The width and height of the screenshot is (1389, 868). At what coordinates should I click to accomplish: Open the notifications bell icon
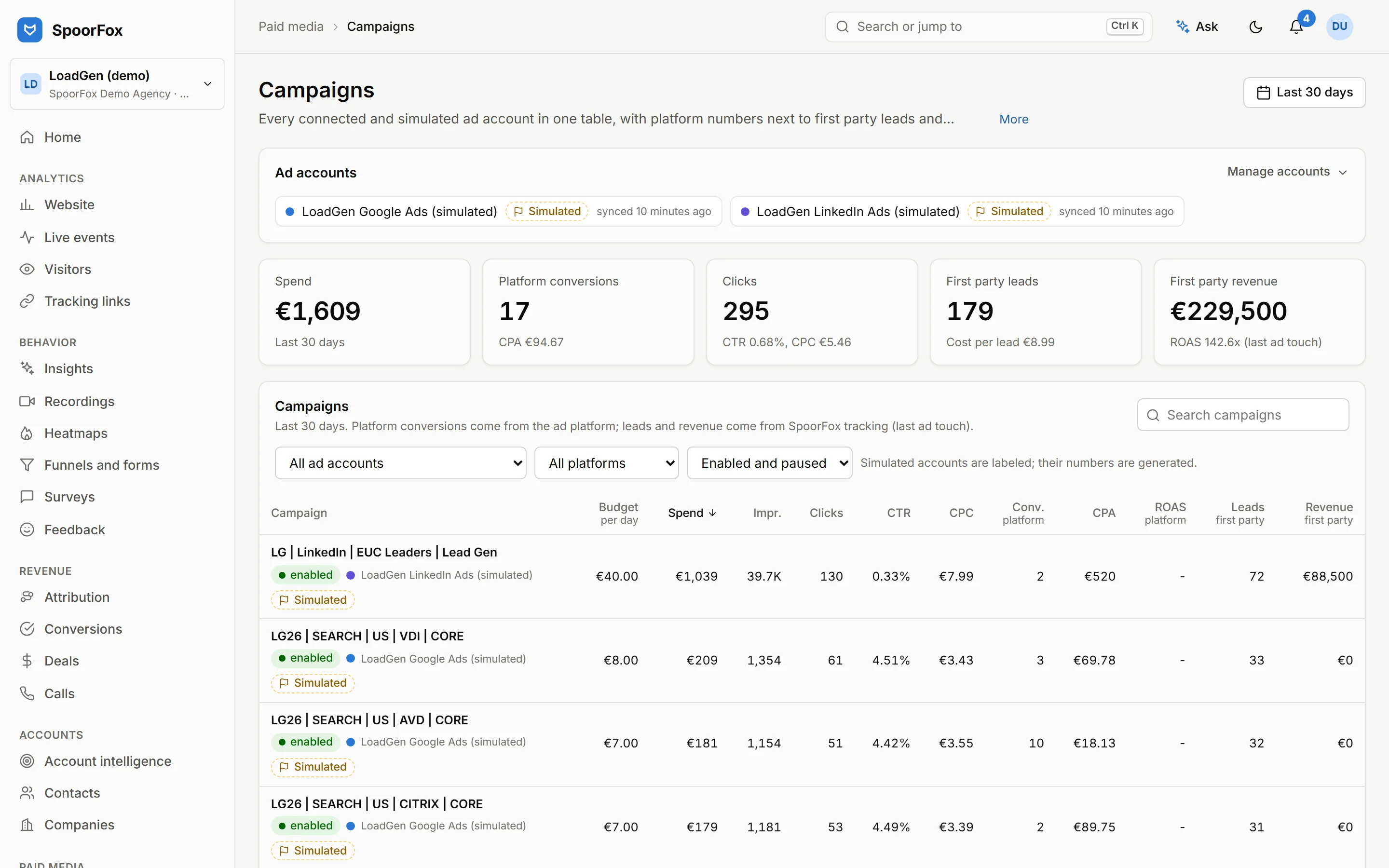(x=1296, y=27)
